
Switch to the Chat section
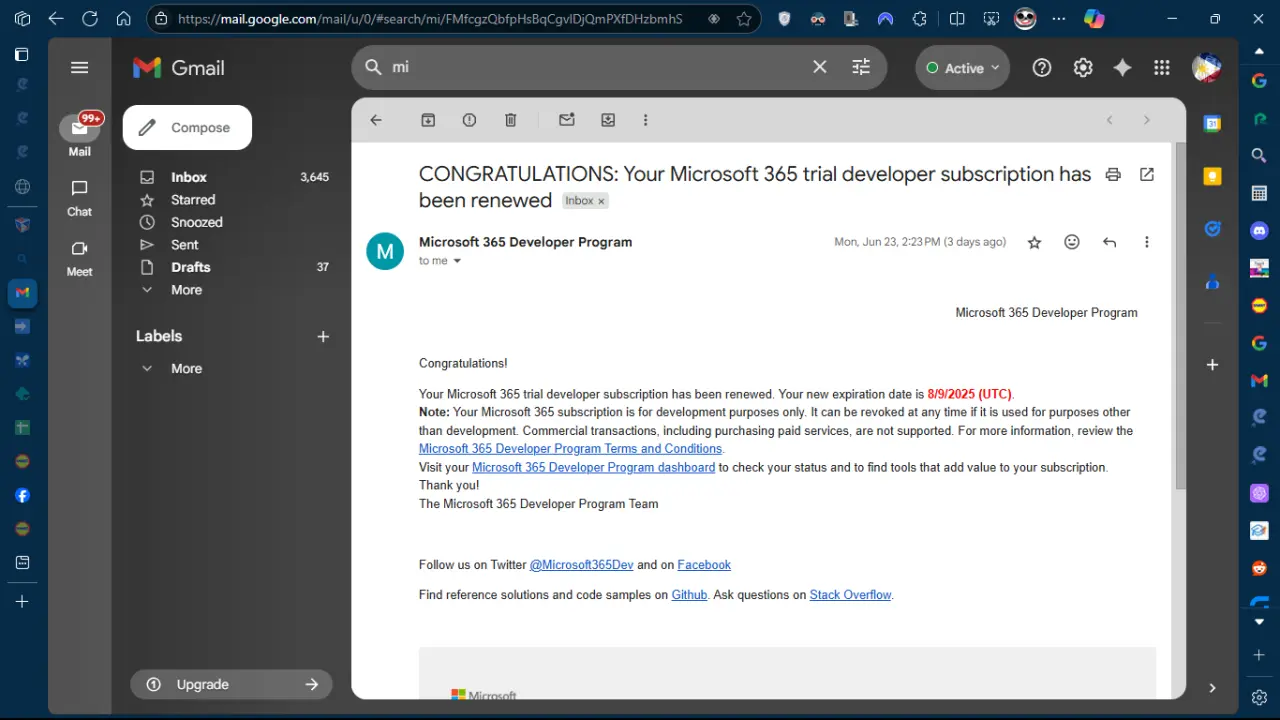(79, 197)
